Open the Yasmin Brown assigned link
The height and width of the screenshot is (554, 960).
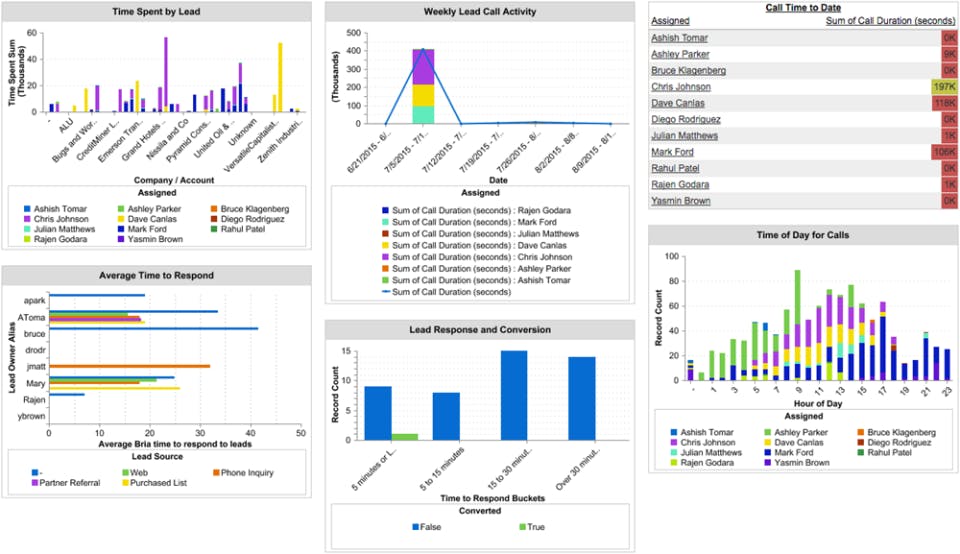pyautogui.click(x=681, y=201)
